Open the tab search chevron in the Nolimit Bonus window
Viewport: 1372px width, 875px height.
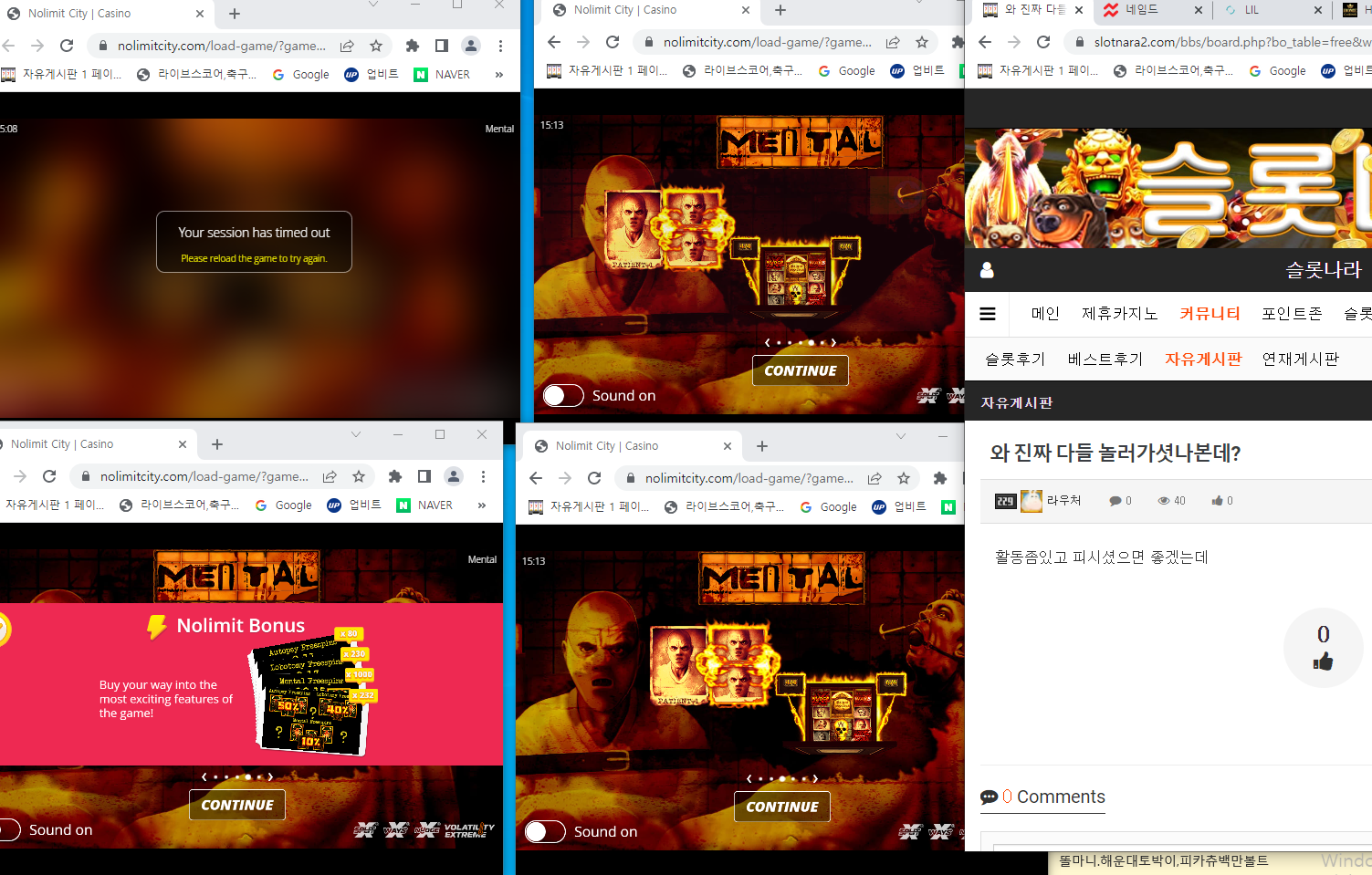tap(356, 434)
